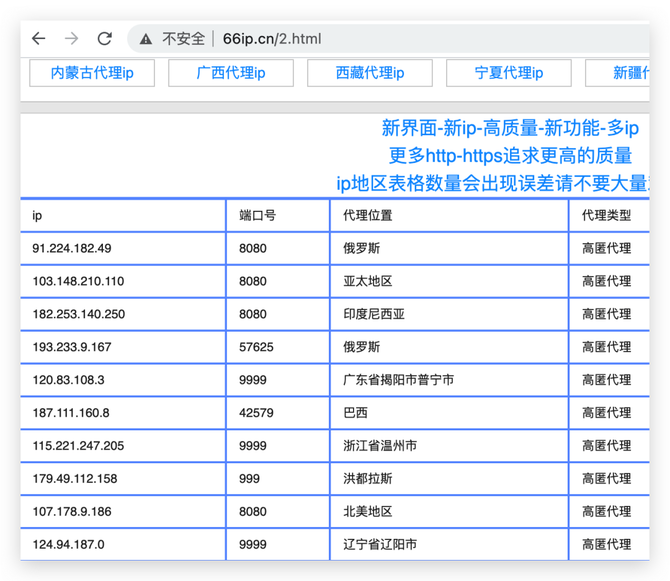Screen dimensions: 670x581
Task: Click the not-secure warning triangle icon
Action: (x=146, y=39)
